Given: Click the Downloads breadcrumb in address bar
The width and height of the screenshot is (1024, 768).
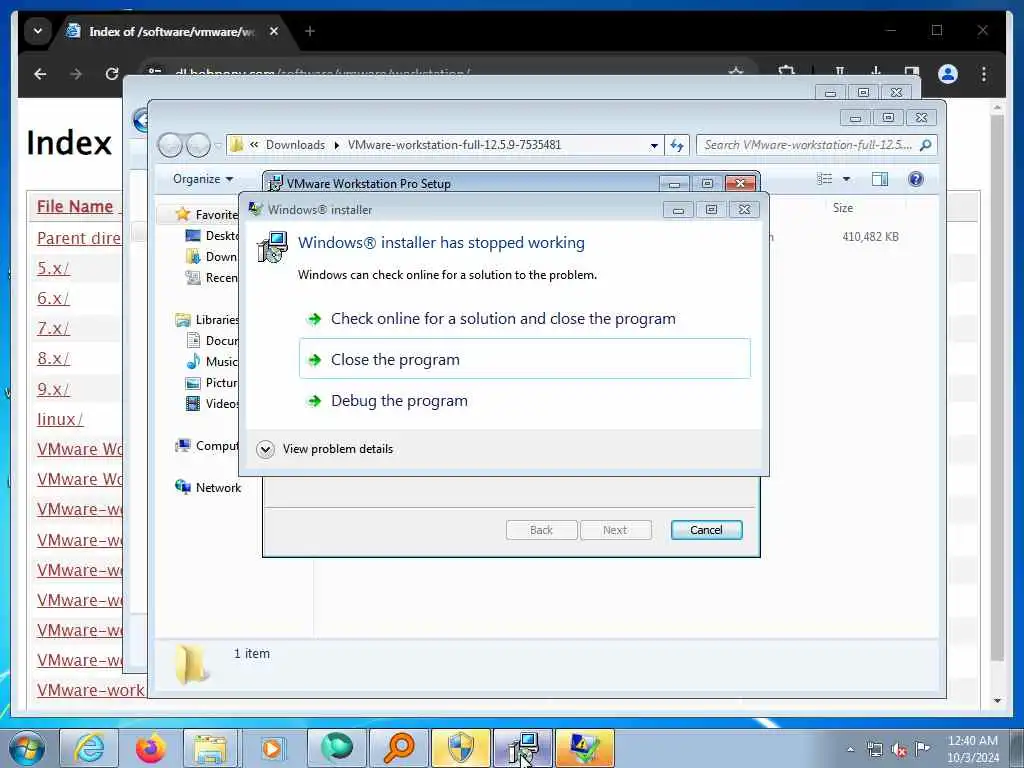Looking at the screenshot, I should pos(295,145).
